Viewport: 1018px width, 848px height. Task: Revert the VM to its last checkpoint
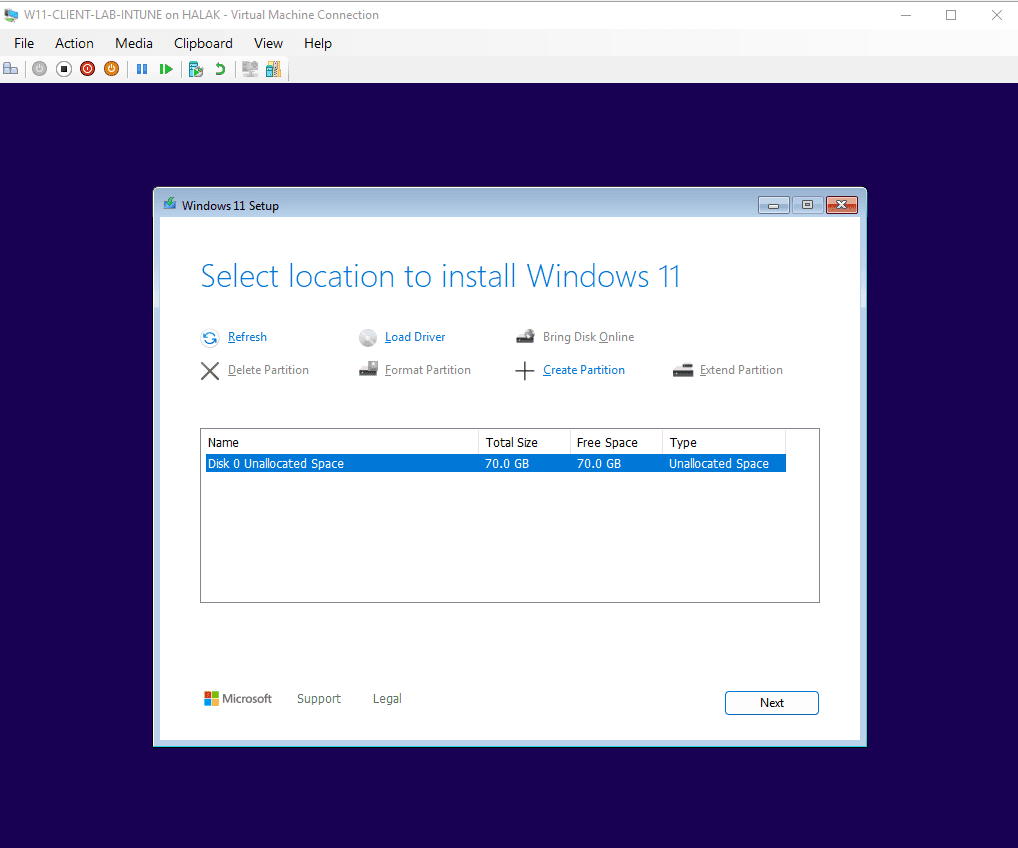click(x=219, y=68)
